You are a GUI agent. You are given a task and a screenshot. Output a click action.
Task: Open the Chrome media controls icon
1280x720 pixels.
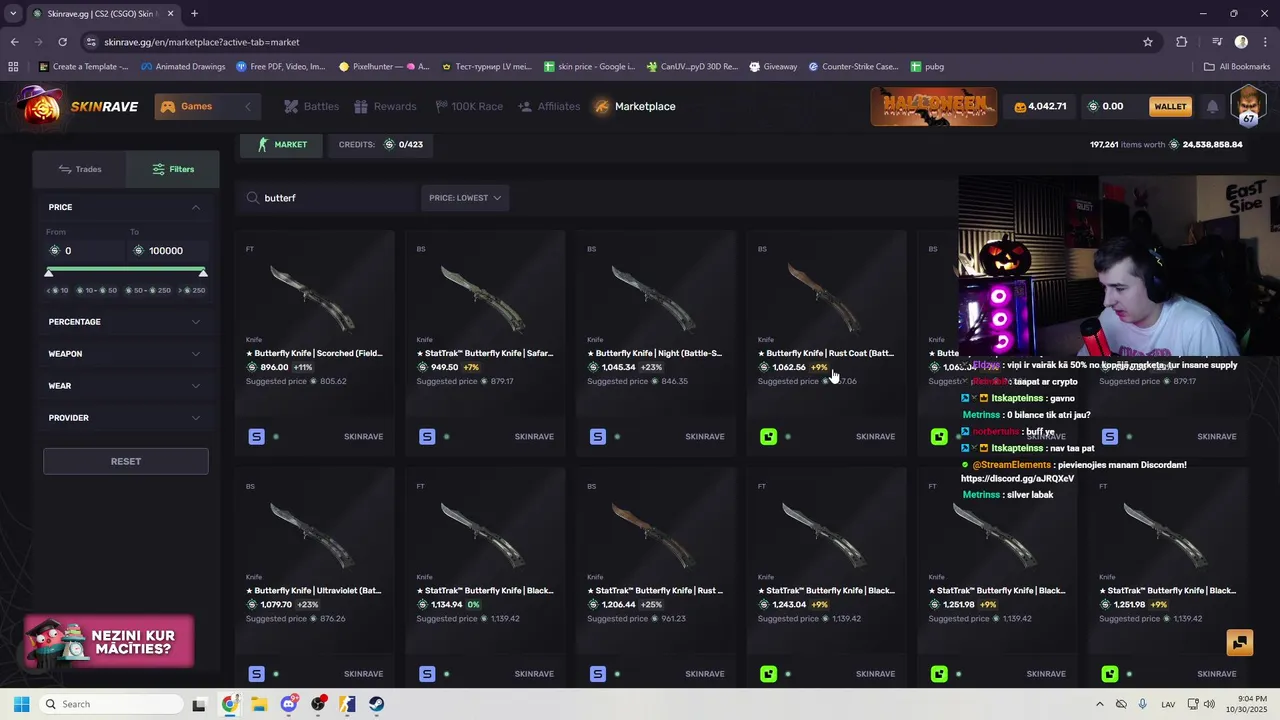[1217, 42]
